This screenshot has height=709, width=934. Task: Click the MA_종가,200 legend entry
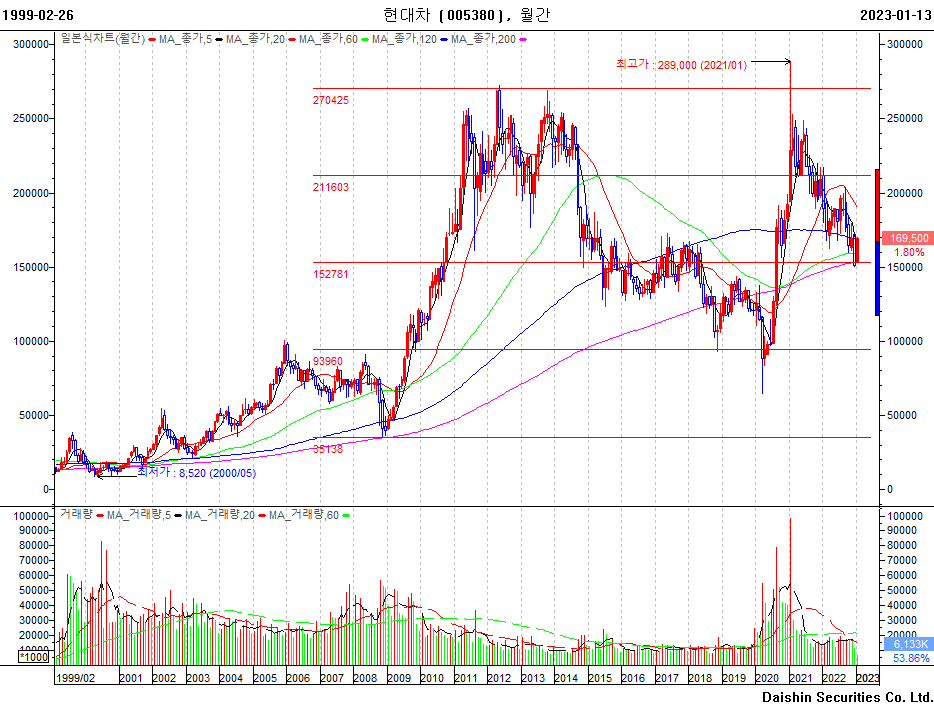[483, 39]
